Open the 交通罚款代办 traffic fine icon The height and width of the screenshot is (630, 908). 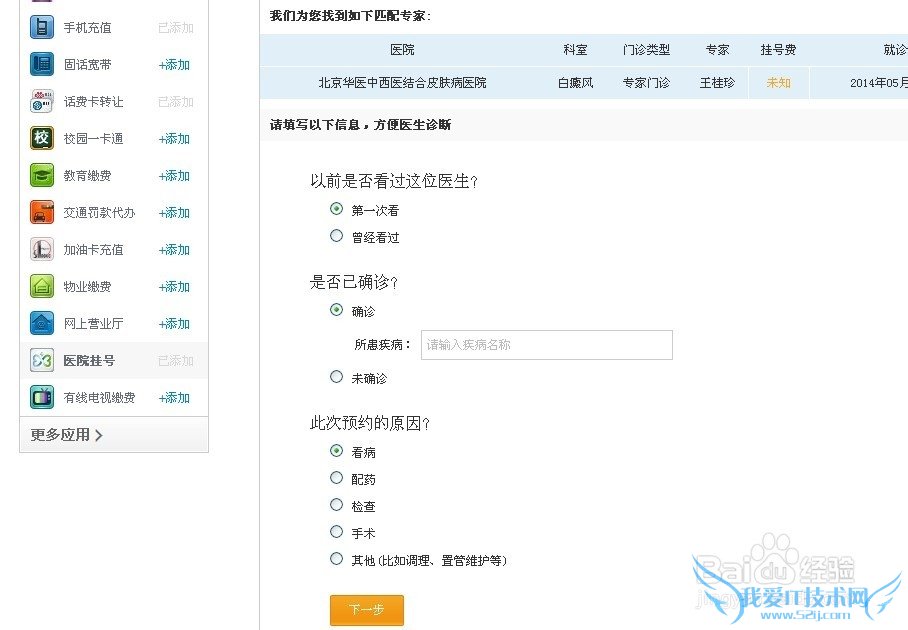tap(42, 213)
